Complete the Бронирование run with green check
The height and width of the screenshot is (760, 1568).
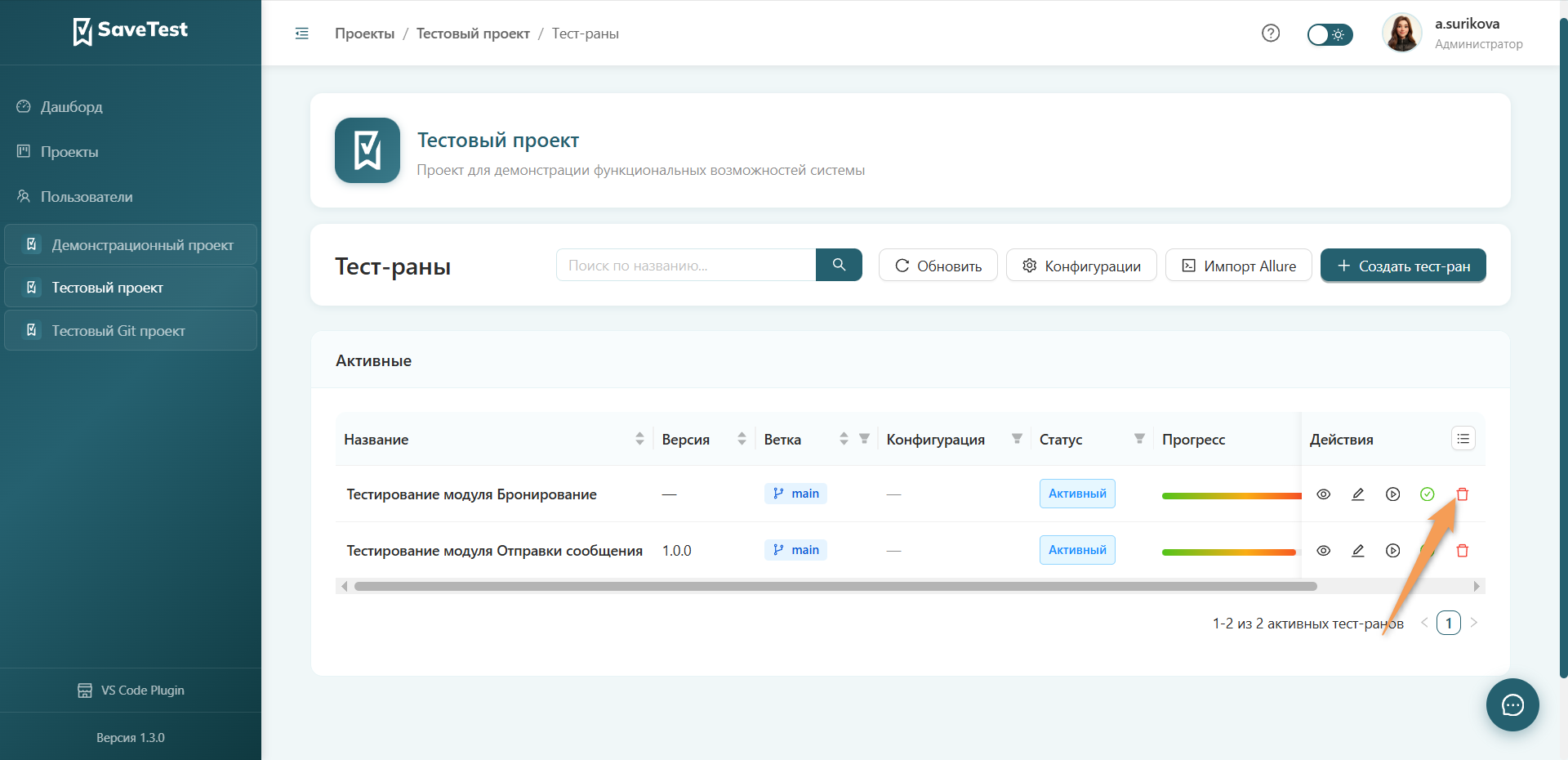1428,494
